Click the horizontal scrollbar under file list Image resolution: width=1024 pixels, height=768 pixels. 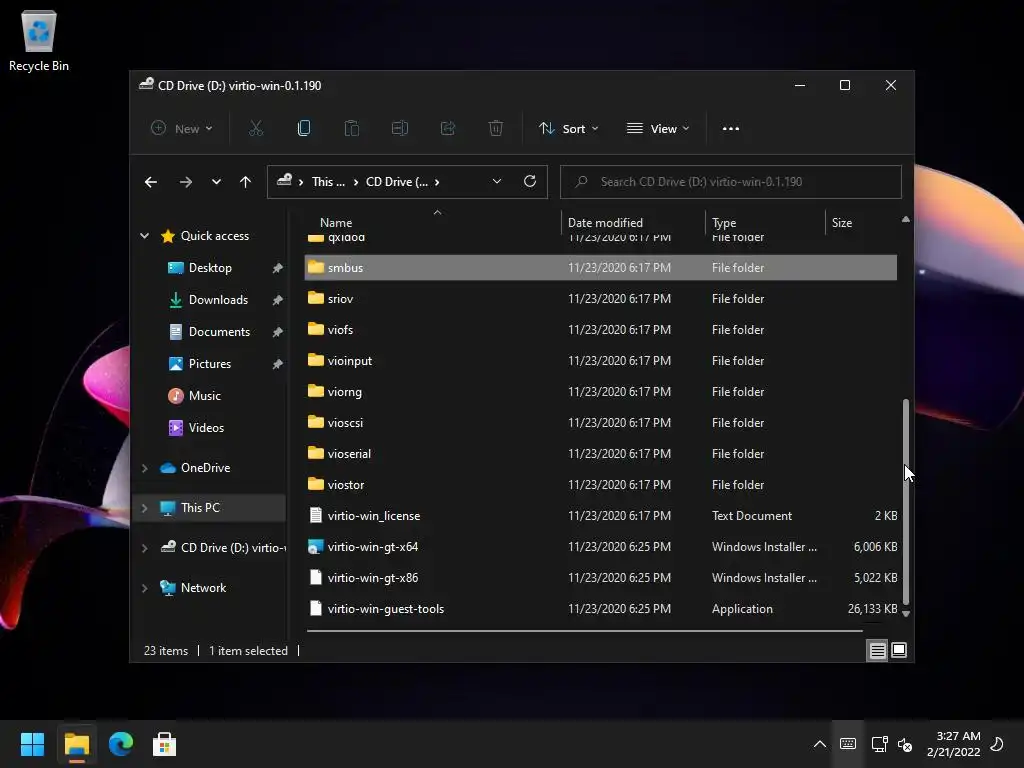point(584,631)
